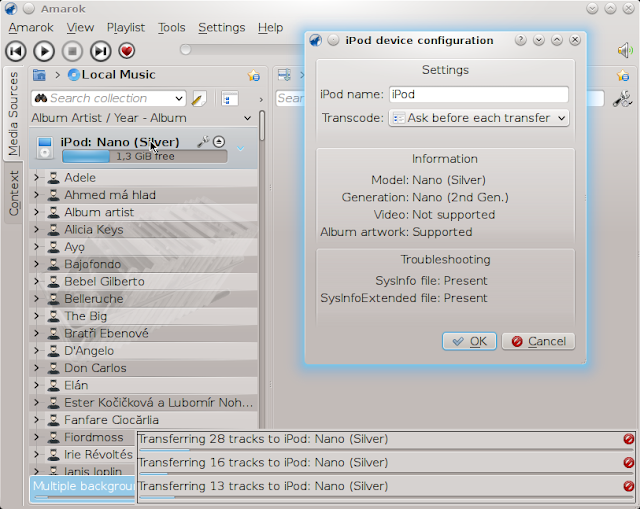
Task: Expand the Bajofondo artist node
Action: coord(37,264)
